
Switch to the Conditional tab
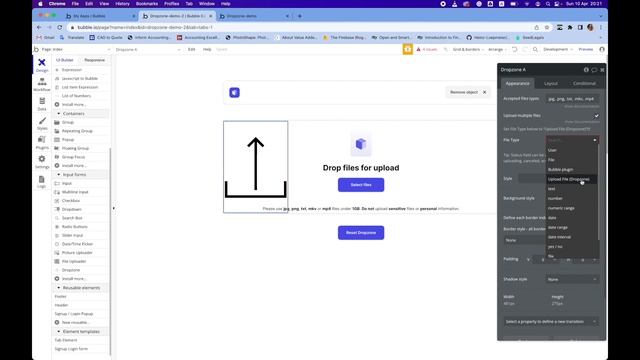click(x=584, y=83)
